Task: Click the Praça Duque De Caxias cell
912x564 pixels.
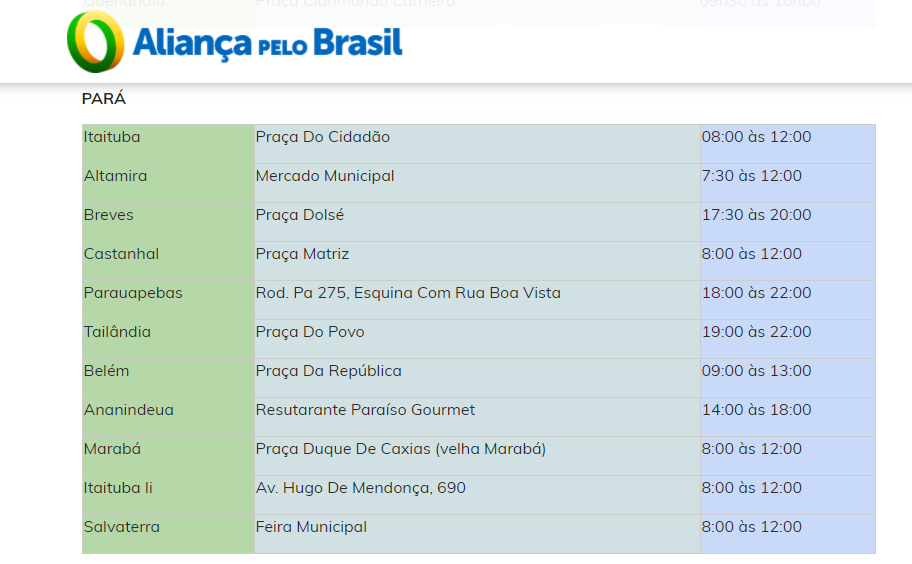Action: coord(400,449)
